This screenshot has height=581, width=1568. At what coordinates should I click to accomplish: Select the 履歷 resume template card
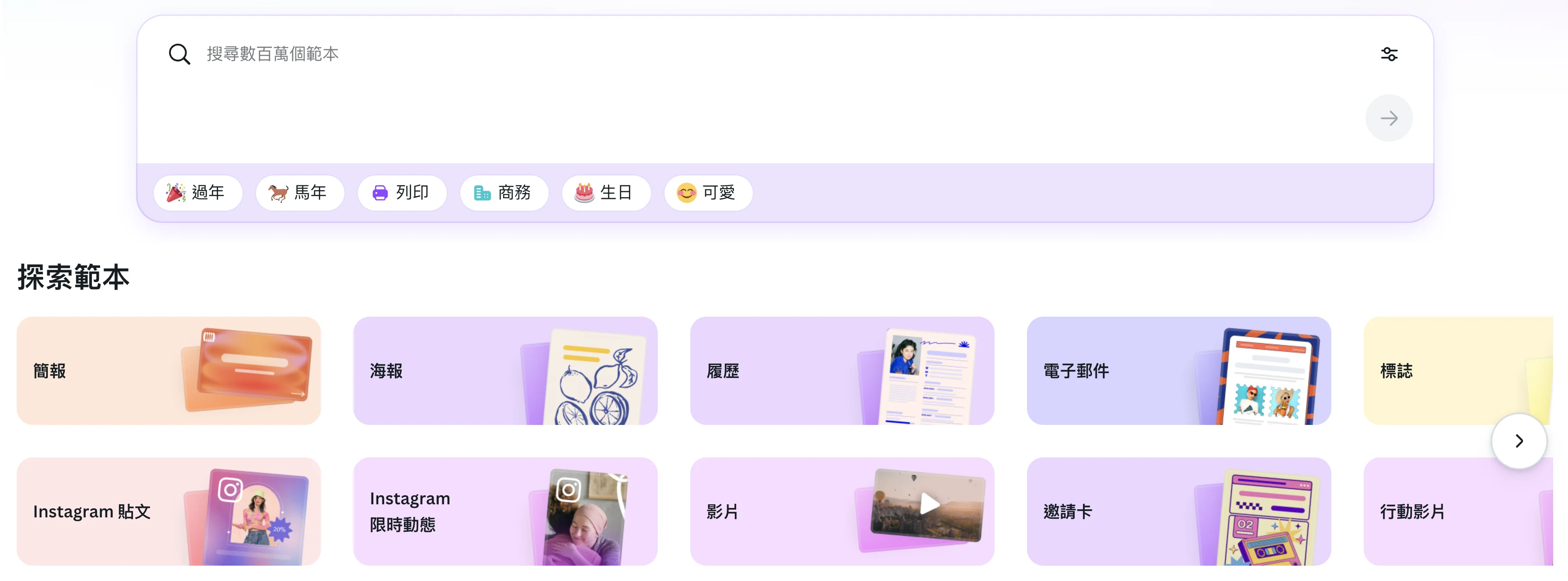click(x=842, y=370)
